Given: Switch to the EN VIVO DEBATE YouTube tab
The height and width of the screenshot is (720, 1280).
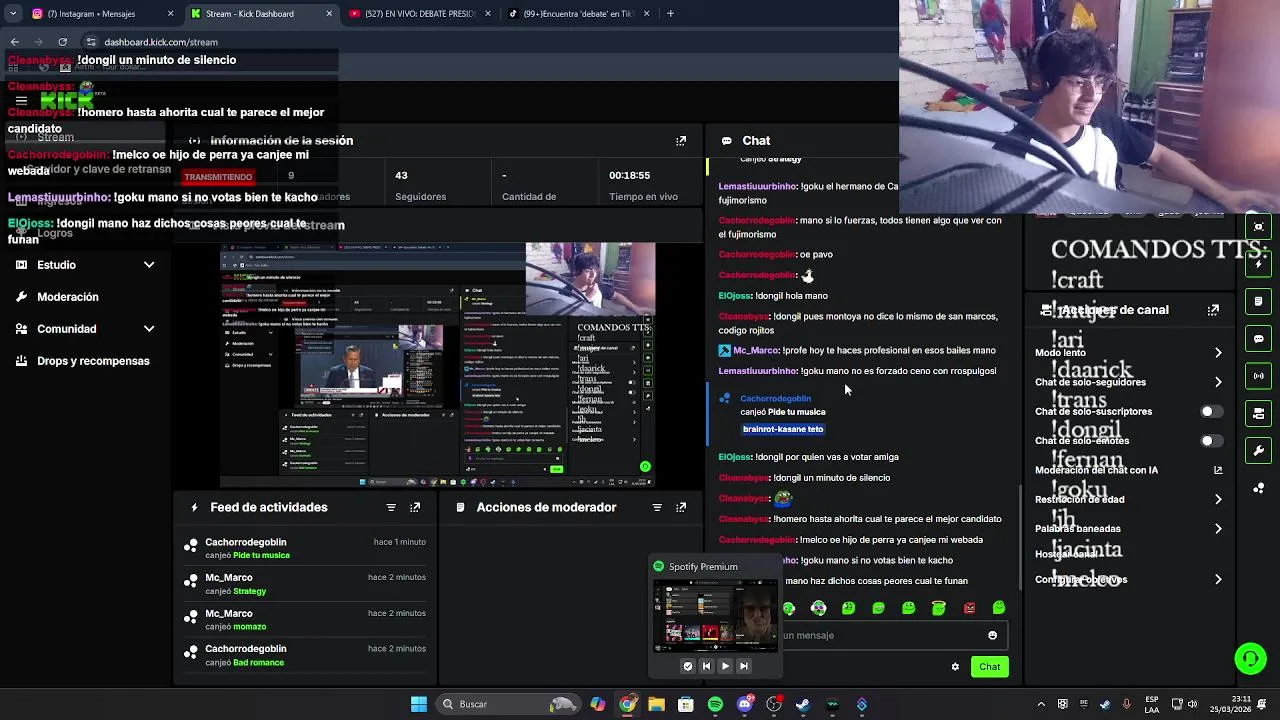Looking at the screenshot, I should (x=419, y=14).
